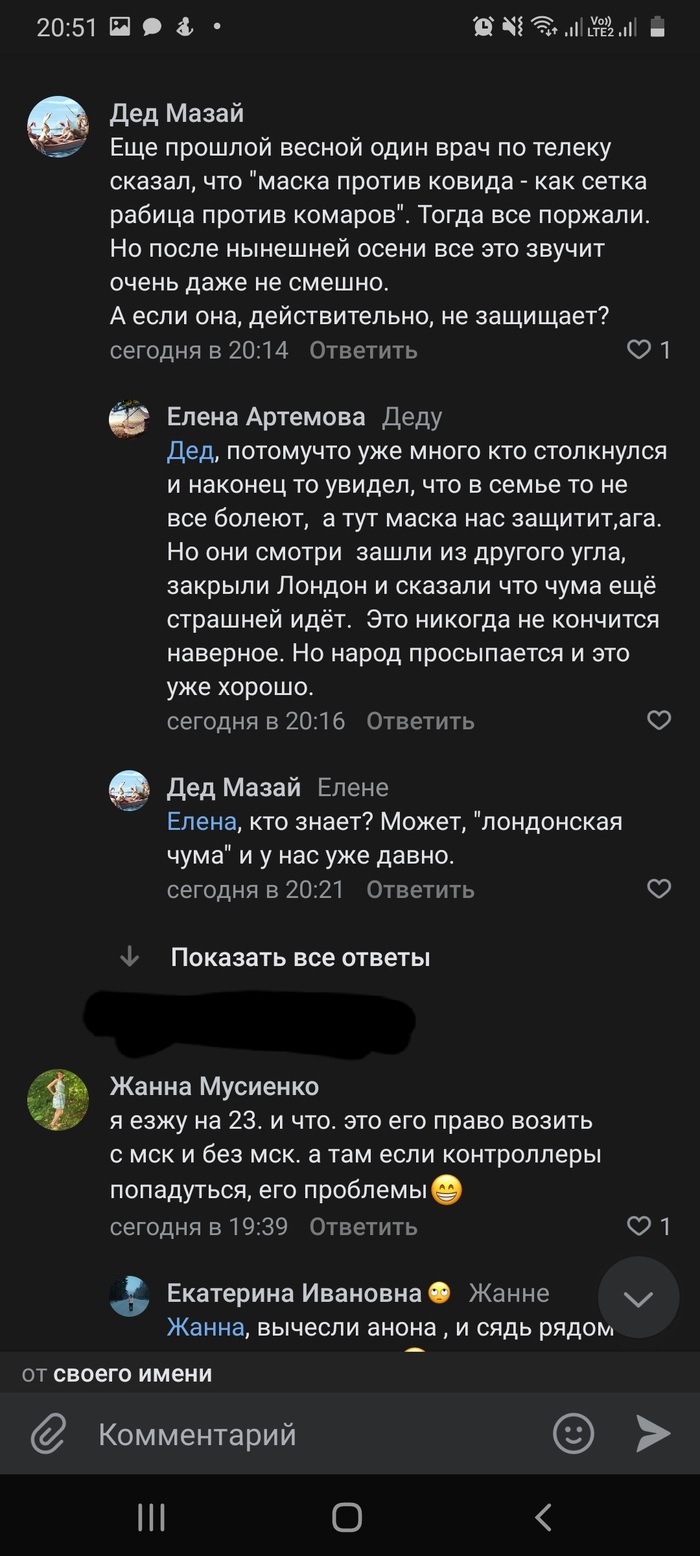
Task: Open the recent apps navigation button
Action: pyautogui.click(x=151, y=1517)
